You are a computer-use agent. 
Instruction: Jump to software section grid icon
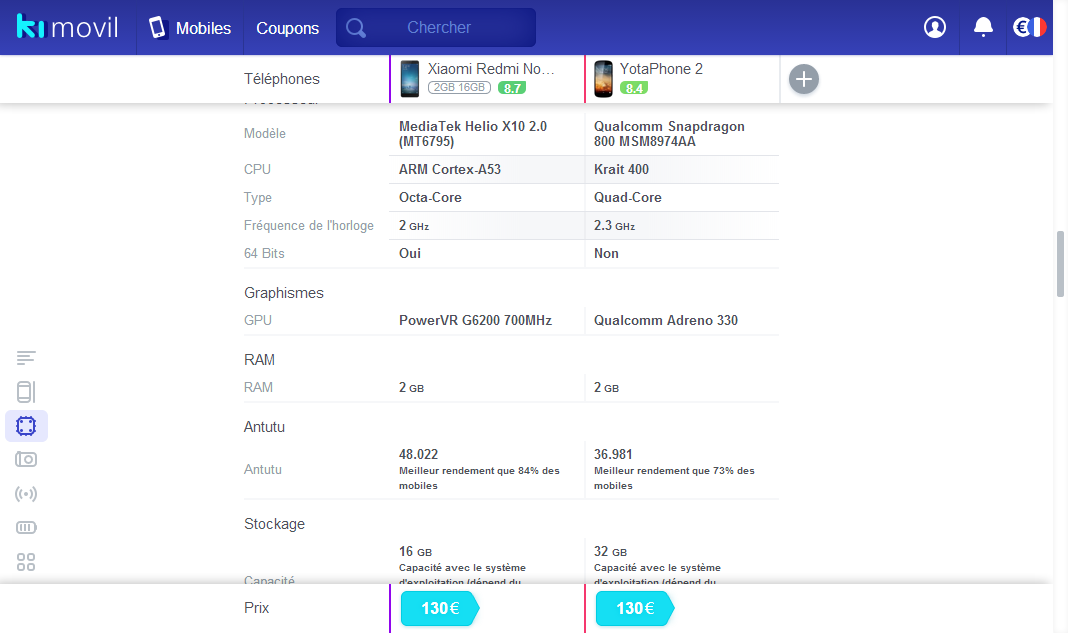click(x=26, y=562)
